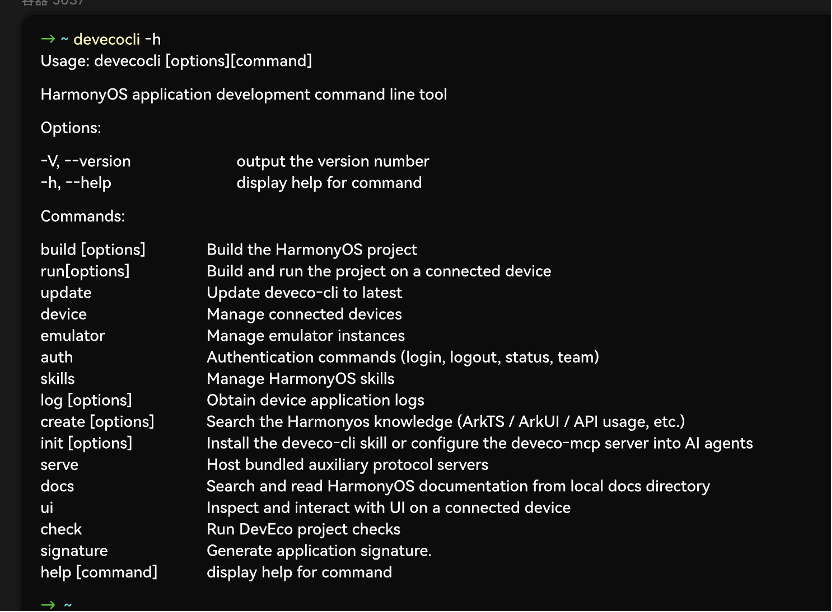Click the 'signature' command name
This screenshot has height=612, width=832.
[74, 551]
